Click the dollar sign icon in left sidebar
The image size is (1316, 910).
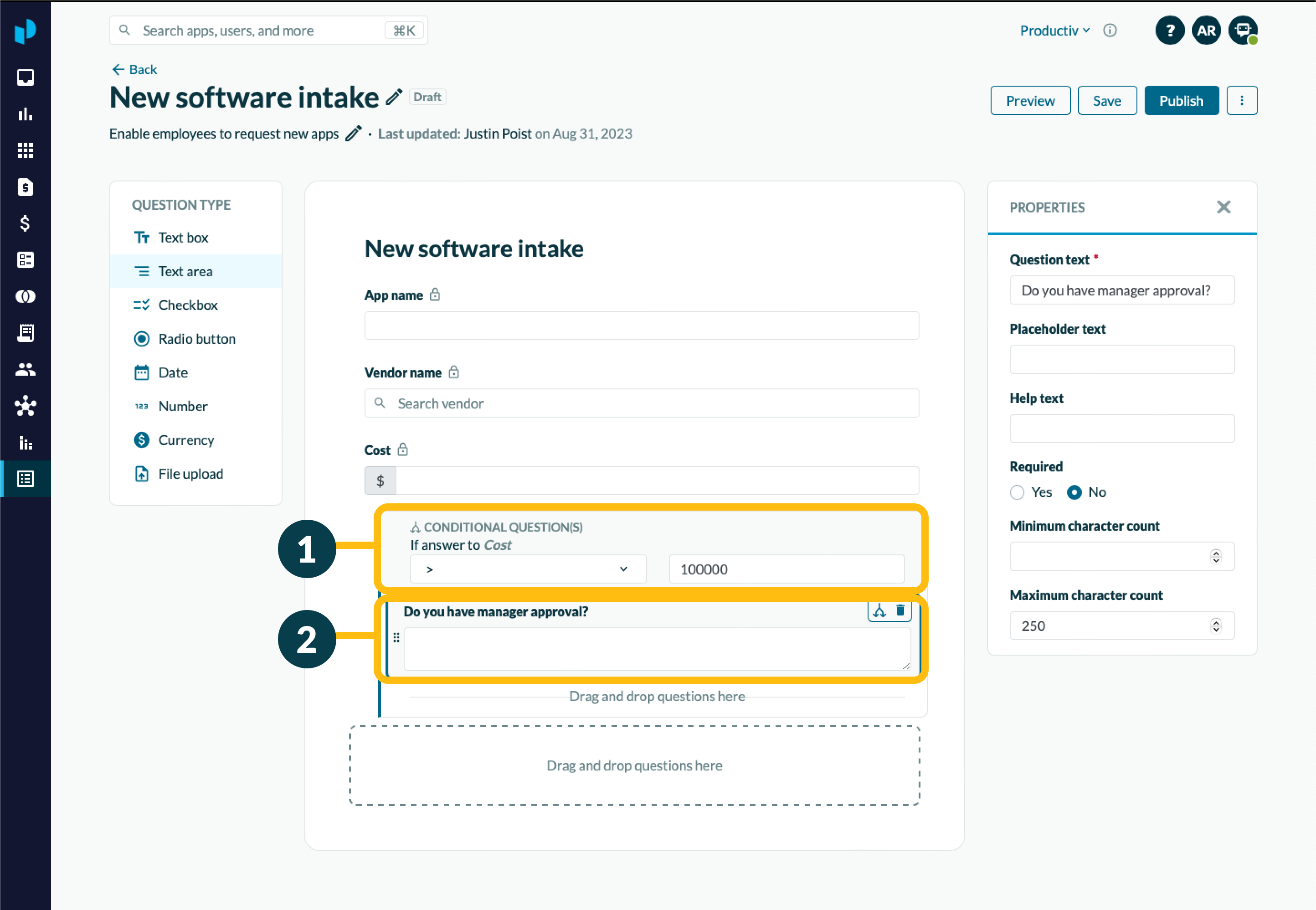click(25, 223)
